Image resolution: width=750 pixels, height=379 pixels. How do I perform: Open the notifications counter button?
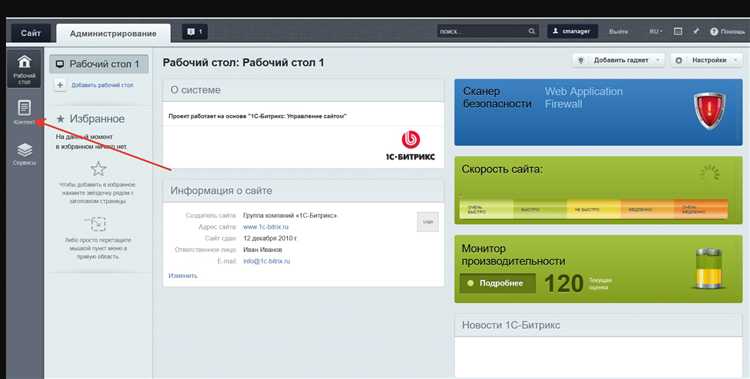(x=195, y=32)
